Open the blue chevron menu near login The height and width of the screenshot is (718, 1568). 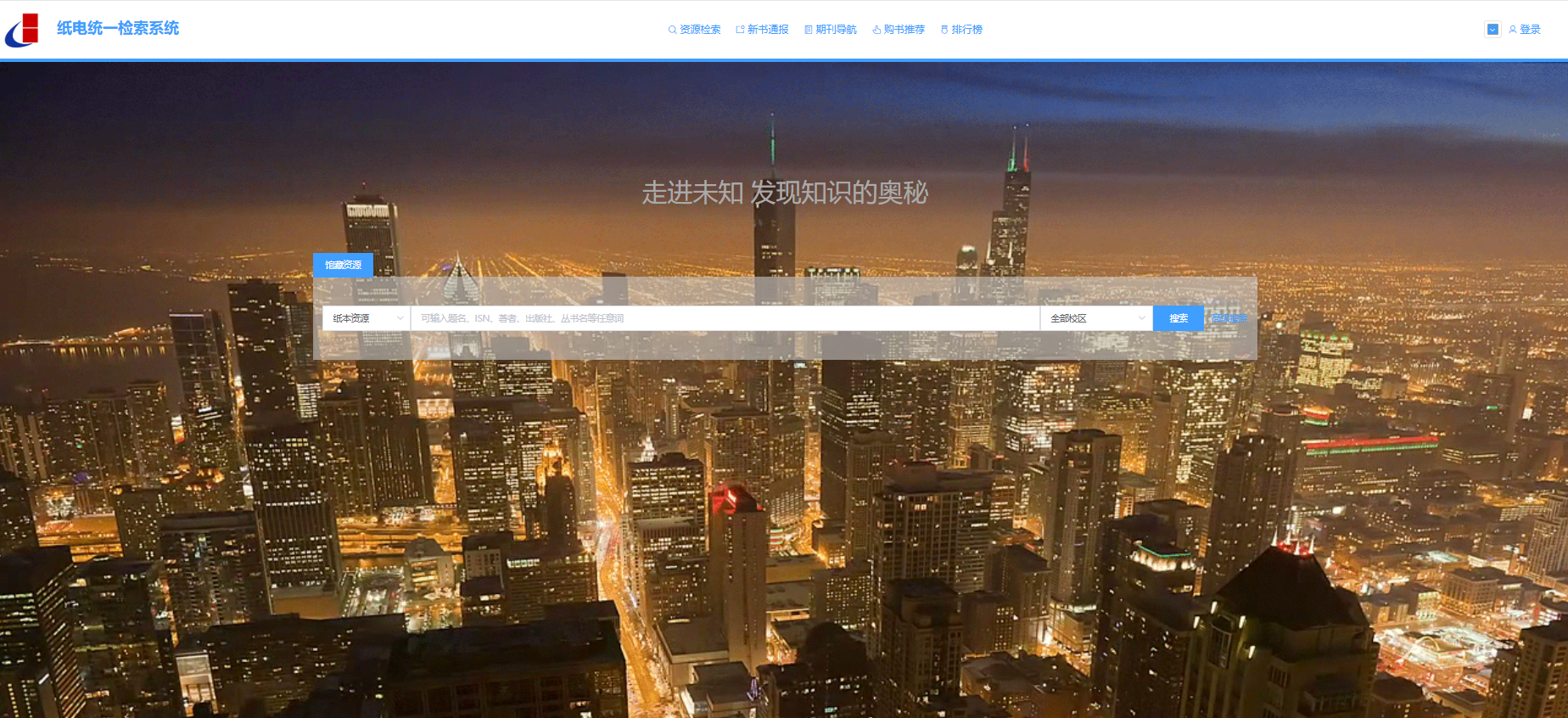point(1492,30)
